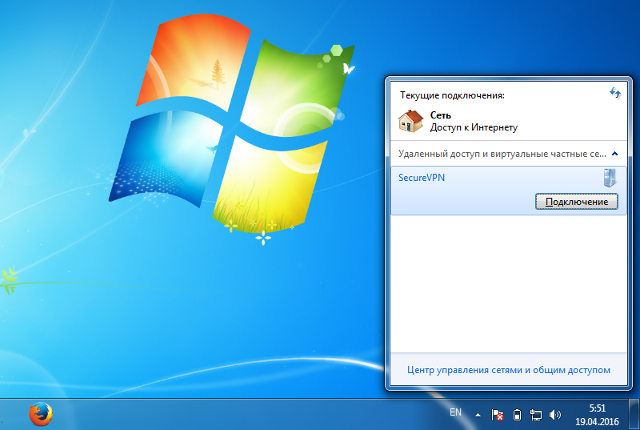Click the battery power tray icon

[x=517, y=415]
